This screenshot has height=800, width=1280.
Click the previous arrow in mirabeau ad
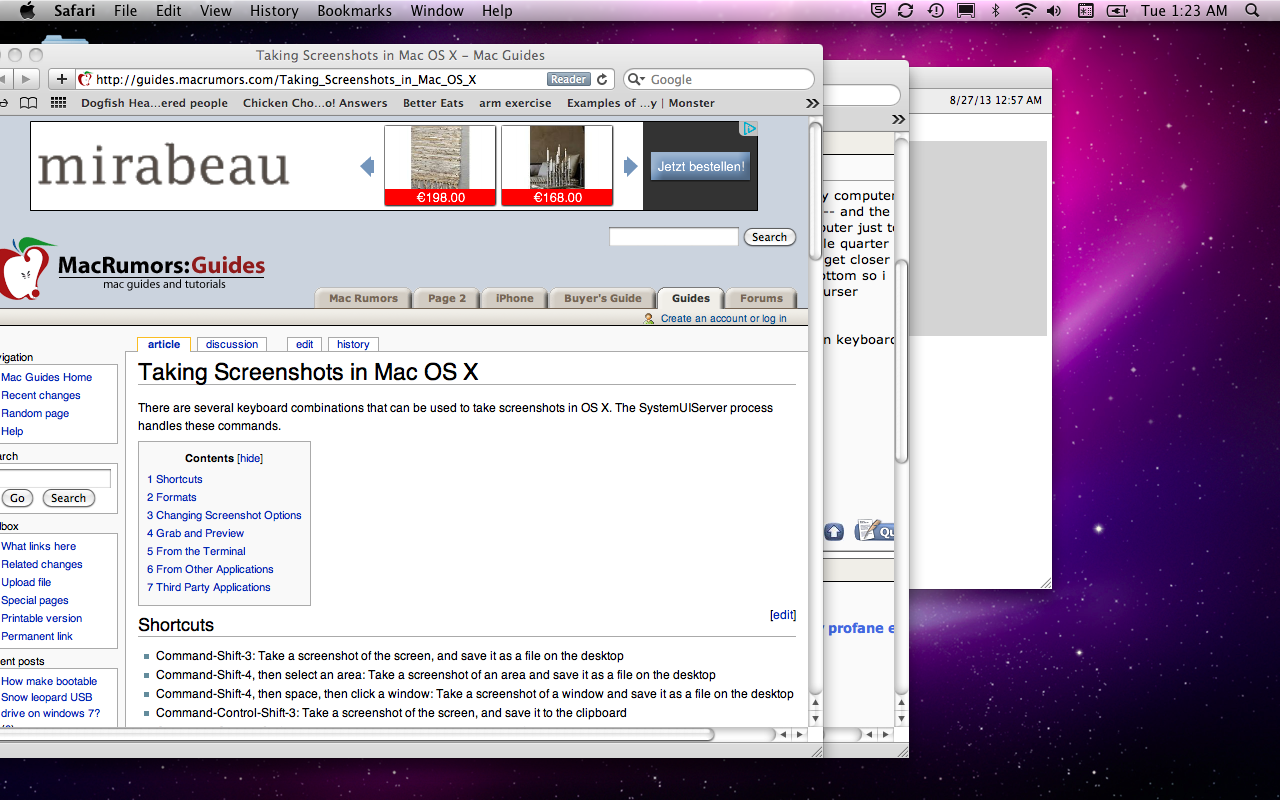[367, 167]
